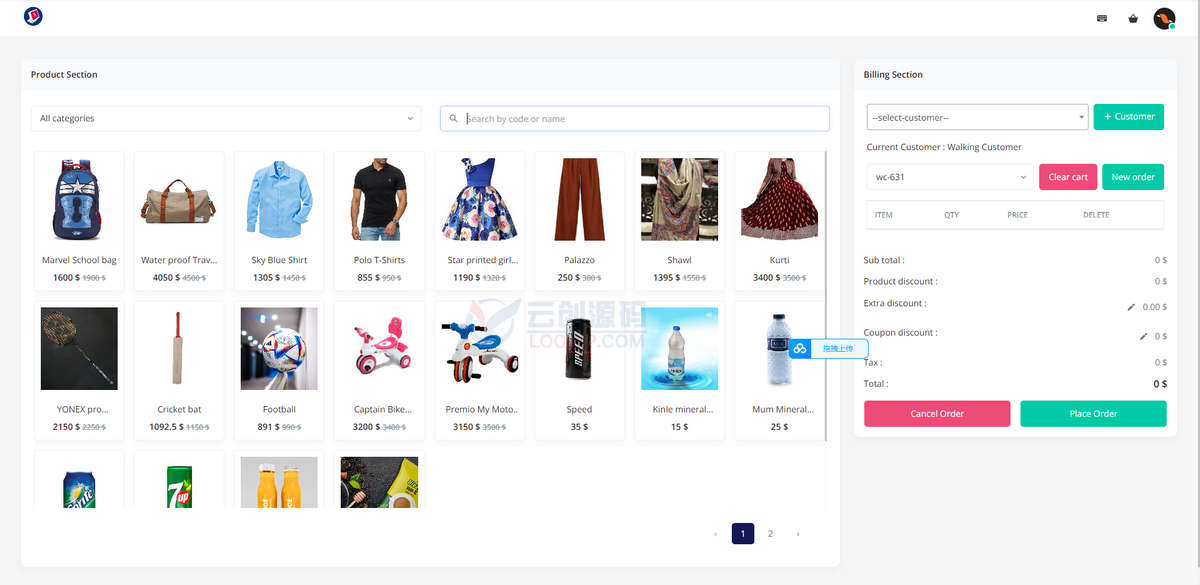Click the QTY column header
The width and height of the screenshot is (1200, 585).
[951, 215]
